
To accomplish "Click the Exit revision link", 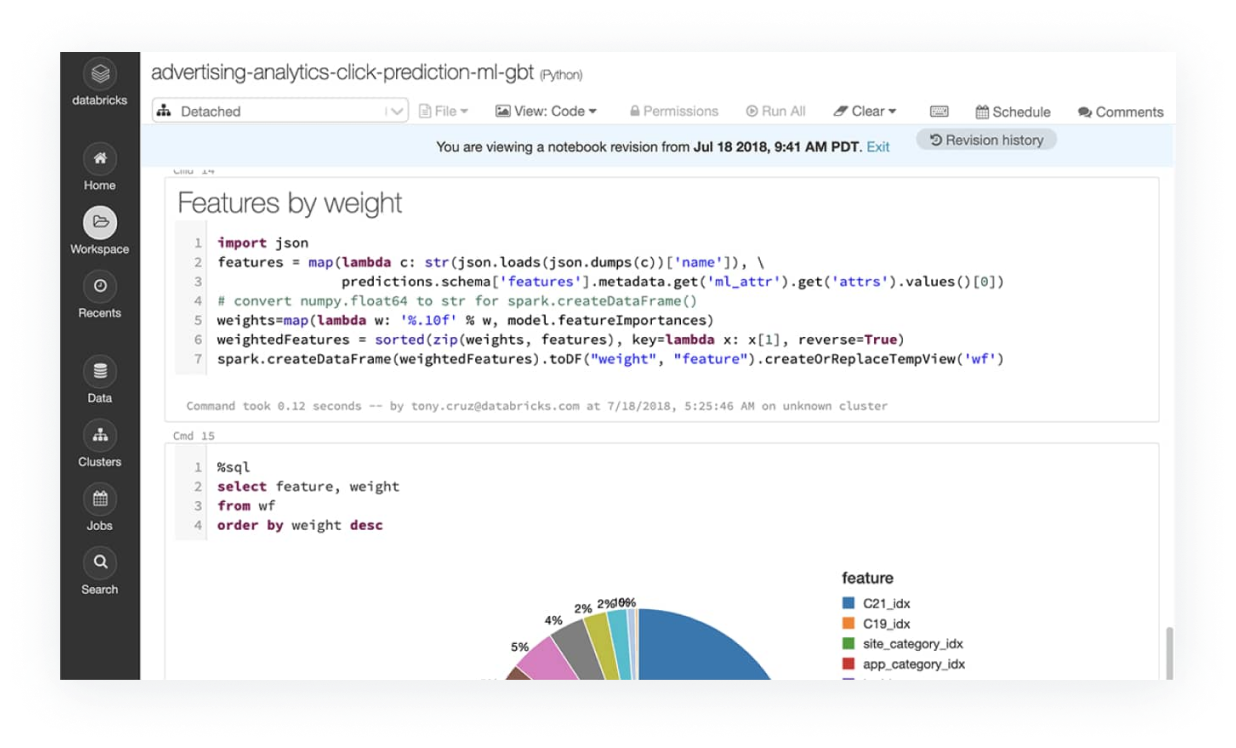I will 878,147.
